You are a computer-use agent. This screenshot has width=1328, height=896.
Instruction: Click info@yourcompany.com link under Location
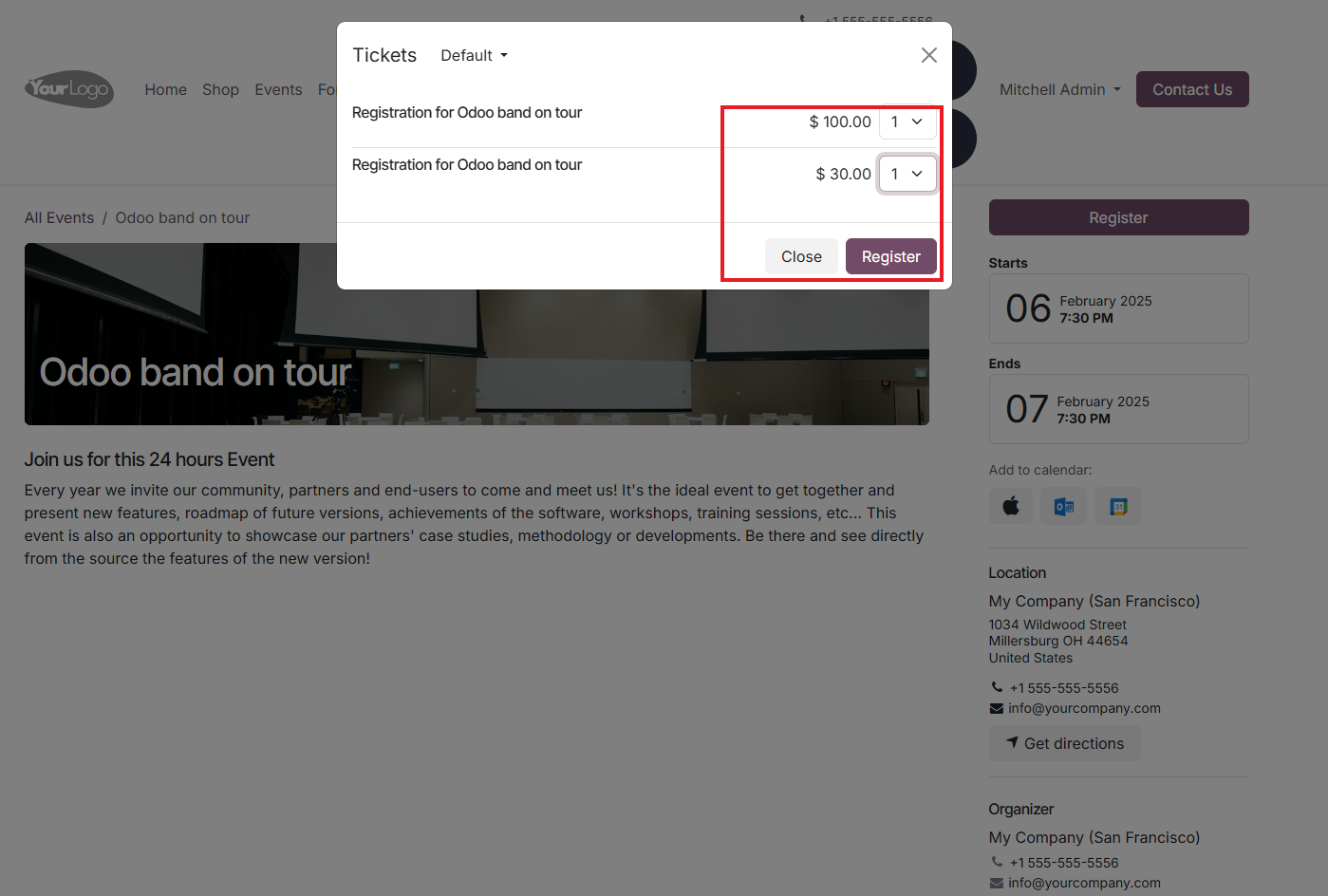pyautogui.click(x=1084, y=708)
